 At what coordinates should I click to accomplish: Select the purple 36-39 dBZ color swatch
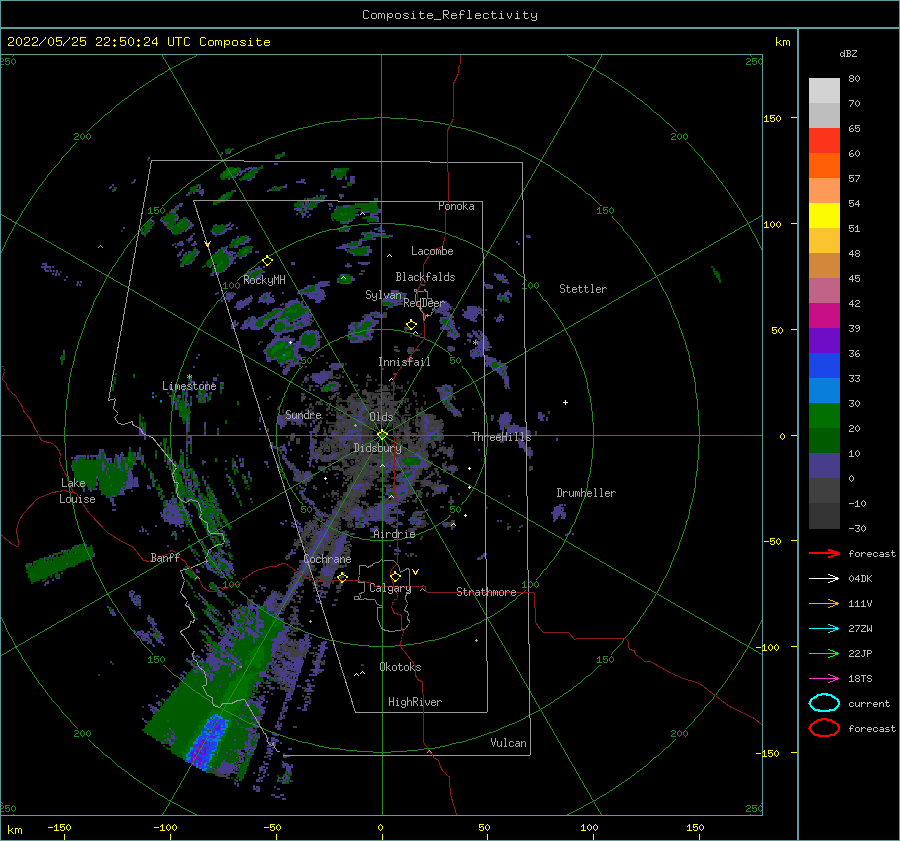point(824,341)
